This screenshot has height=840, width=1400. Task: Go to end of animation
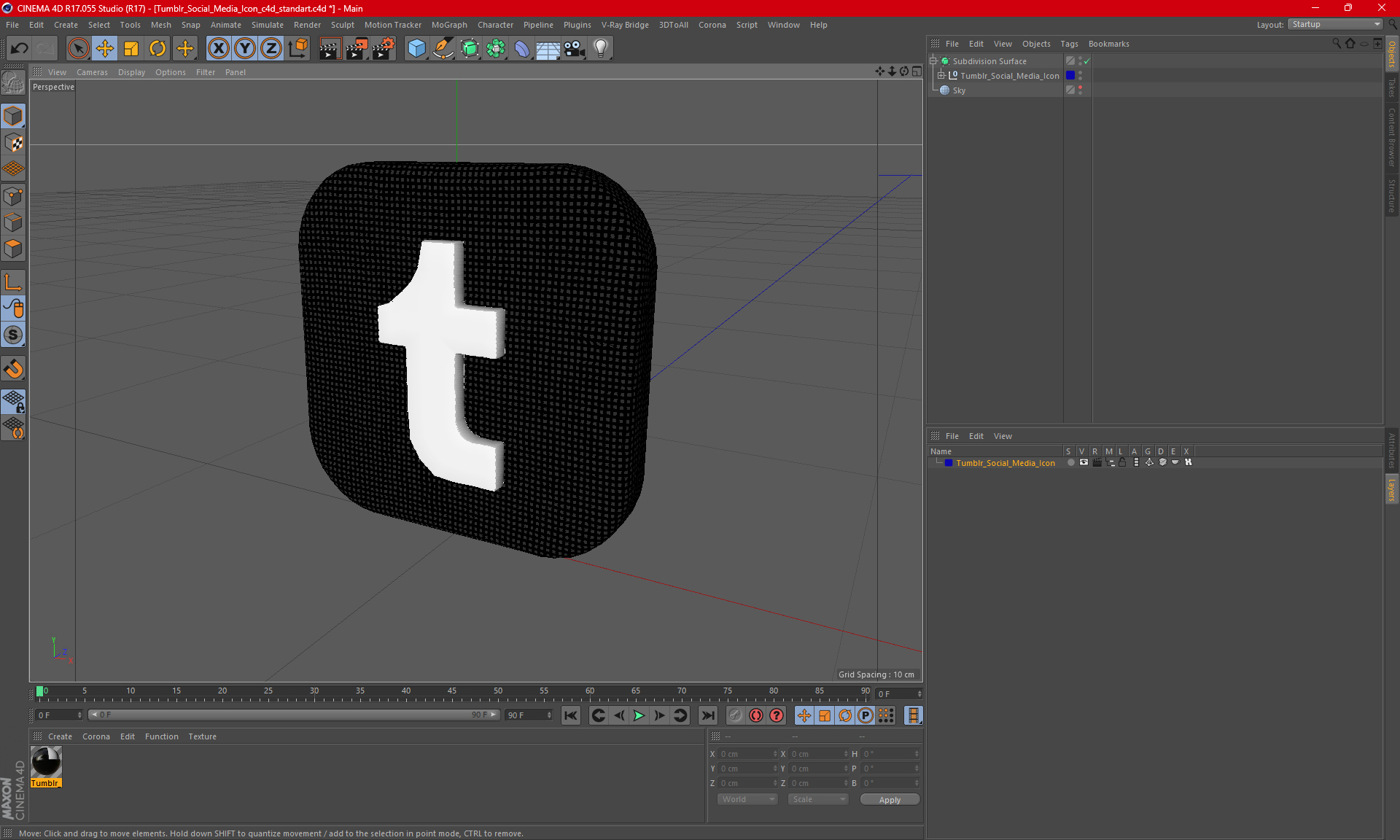pyautogui.click(x=707, y=715)
